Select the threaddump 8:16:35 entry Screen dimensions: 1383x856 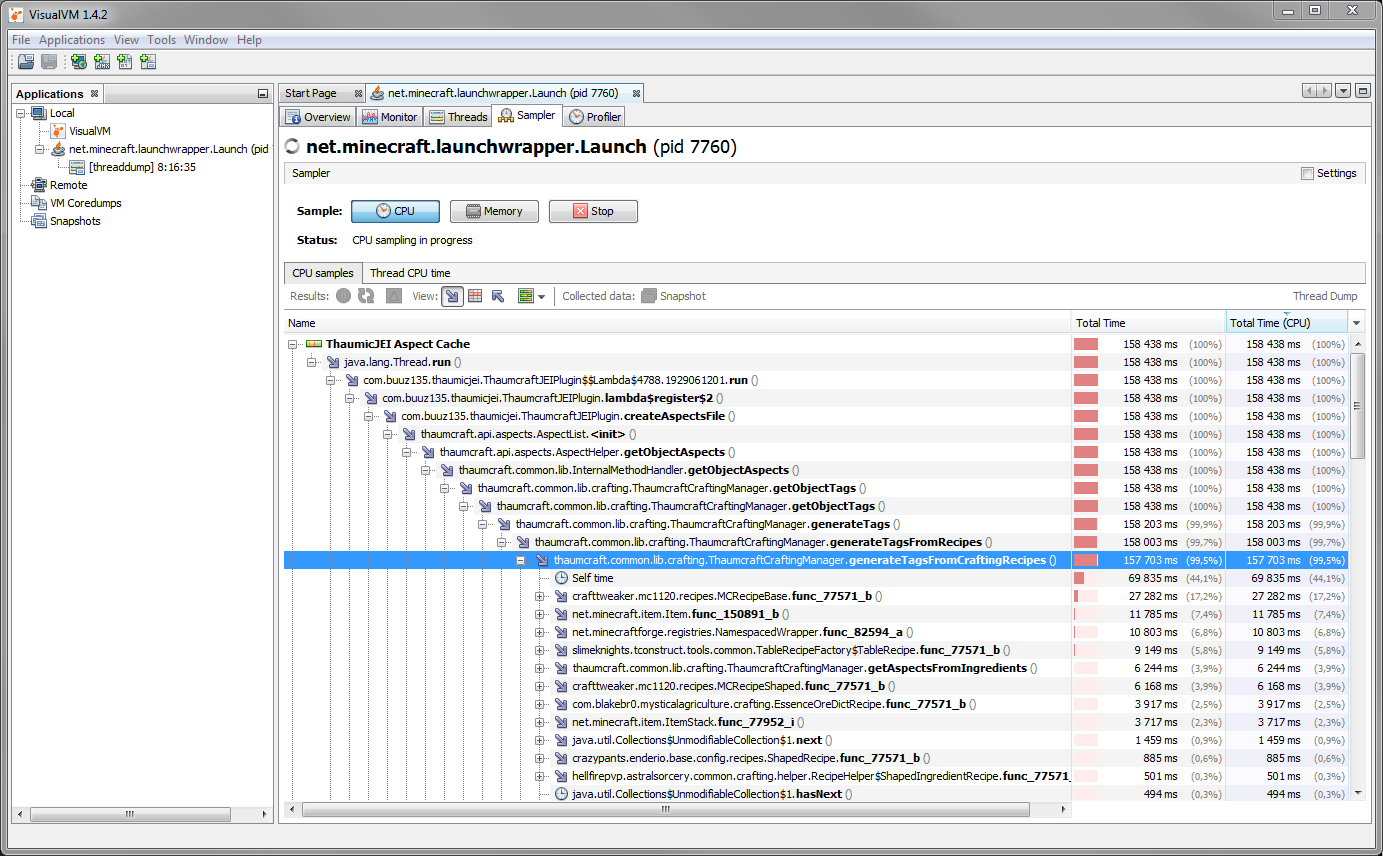click(133, 167)
